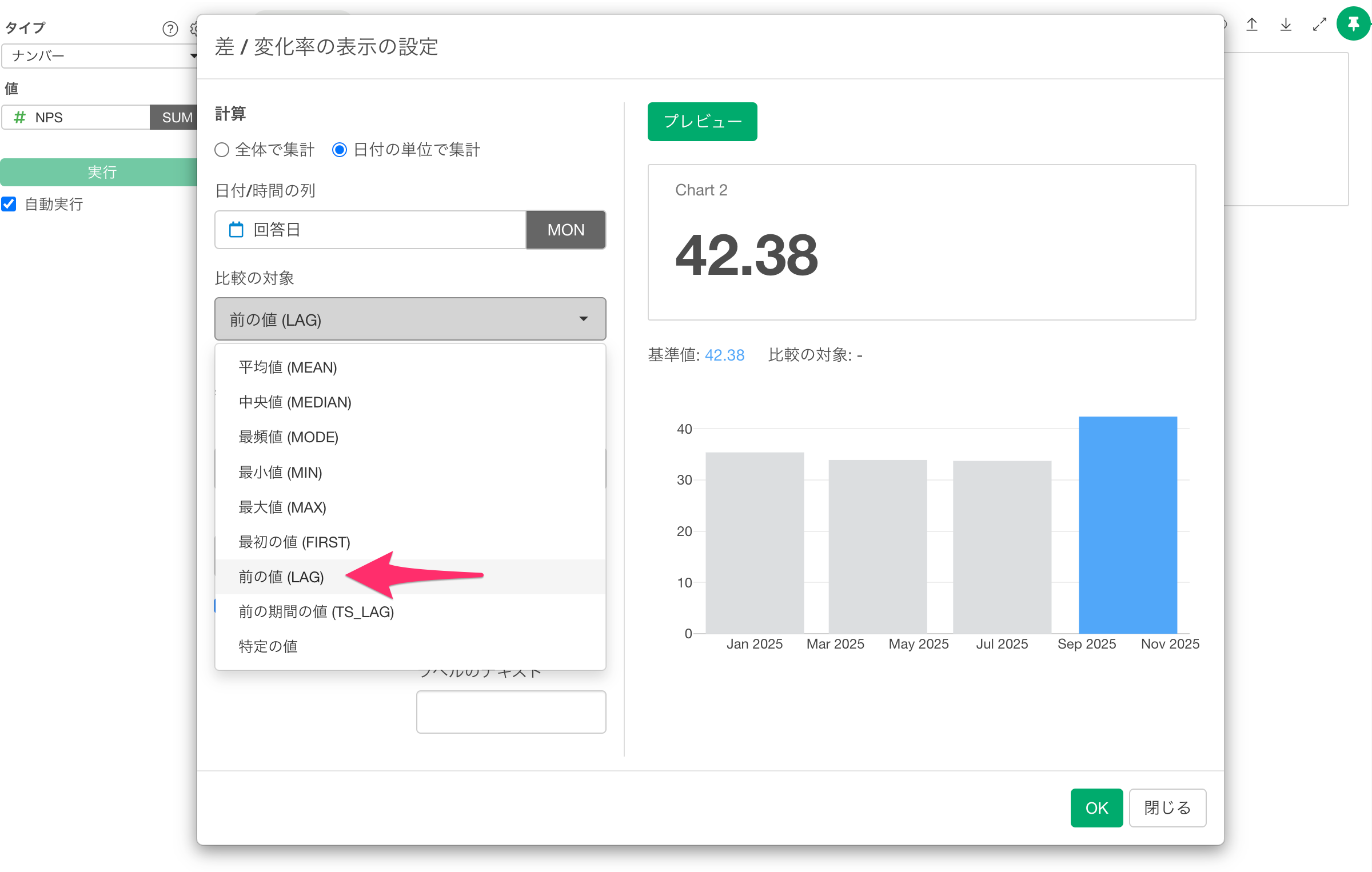Click the expand fullscreen arrows icon
This screenshot has height=872, width=1372.
coord(1319,25)
